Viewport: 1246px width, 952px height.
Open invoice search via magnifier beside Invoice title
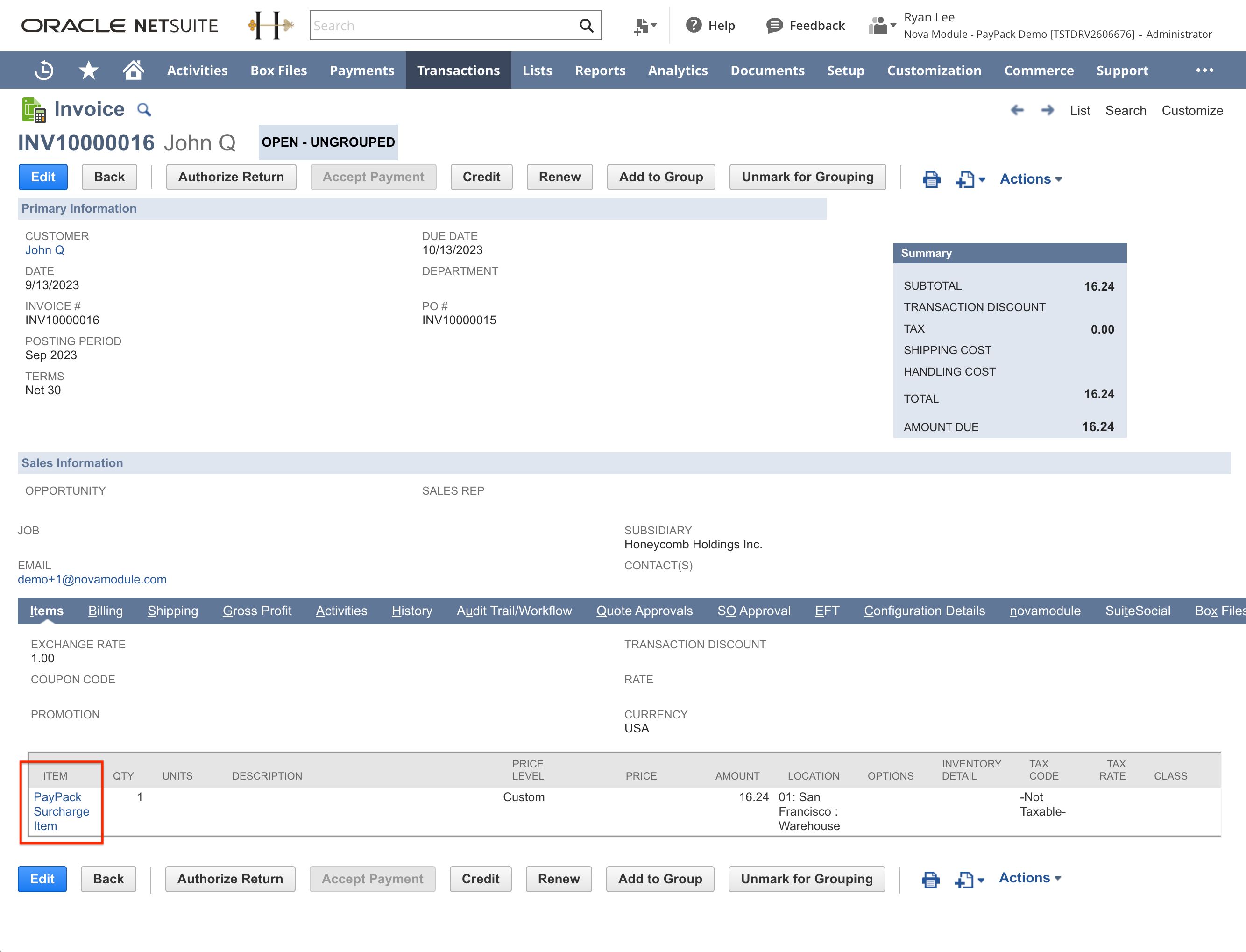(143, 109)
